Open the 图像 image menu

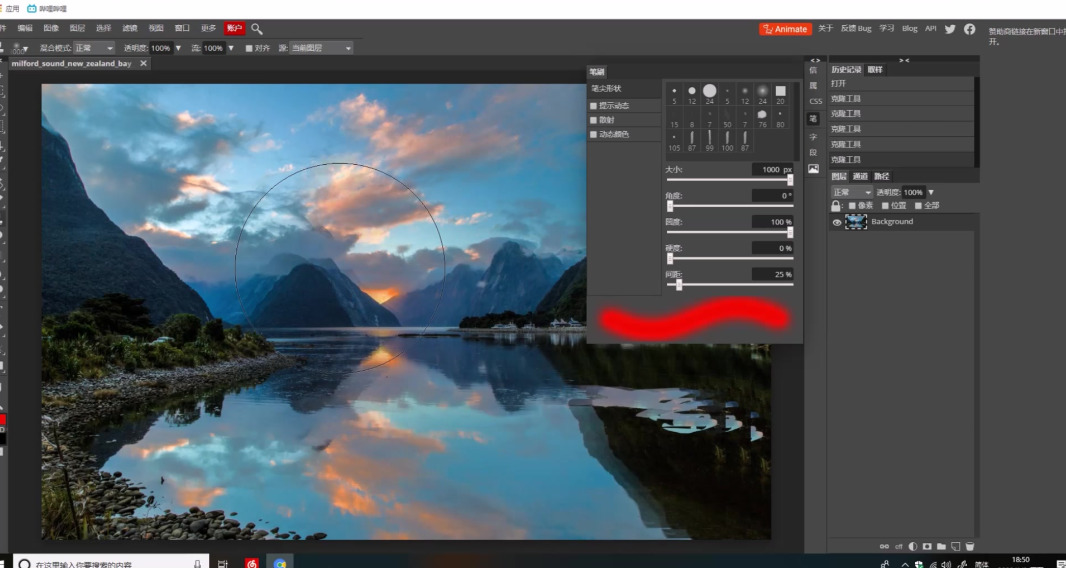click(51, 29)
